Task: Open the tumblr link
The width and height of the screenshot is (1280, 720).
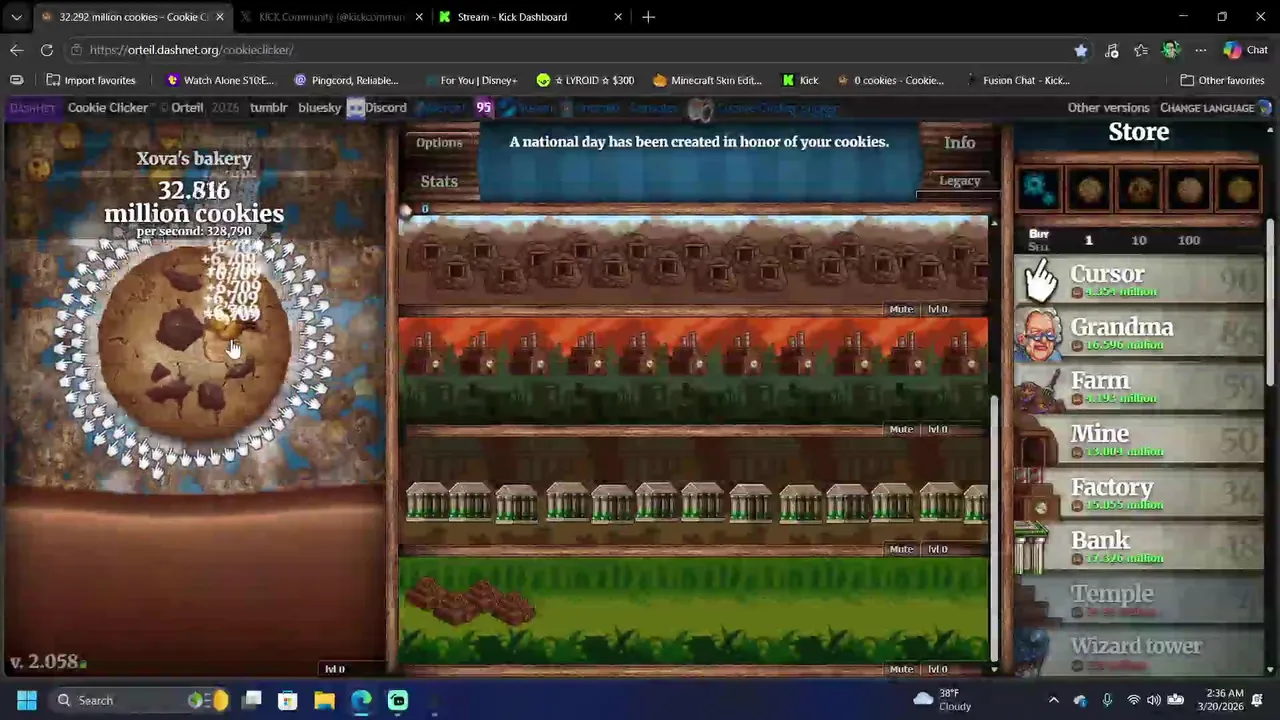Action: (268, 108)
